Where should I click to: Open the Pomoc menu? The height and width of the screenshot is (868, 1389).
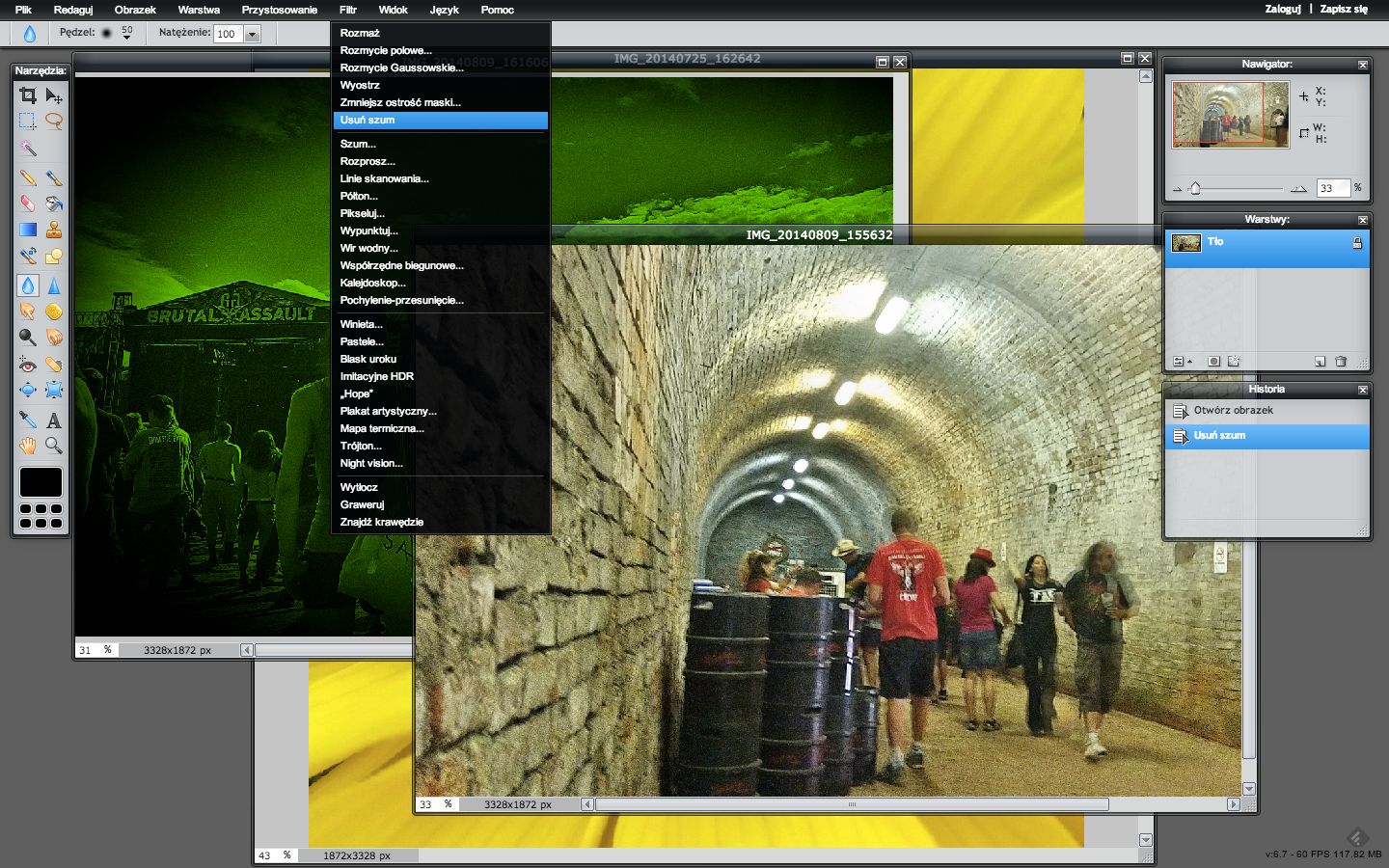point(498,10)
